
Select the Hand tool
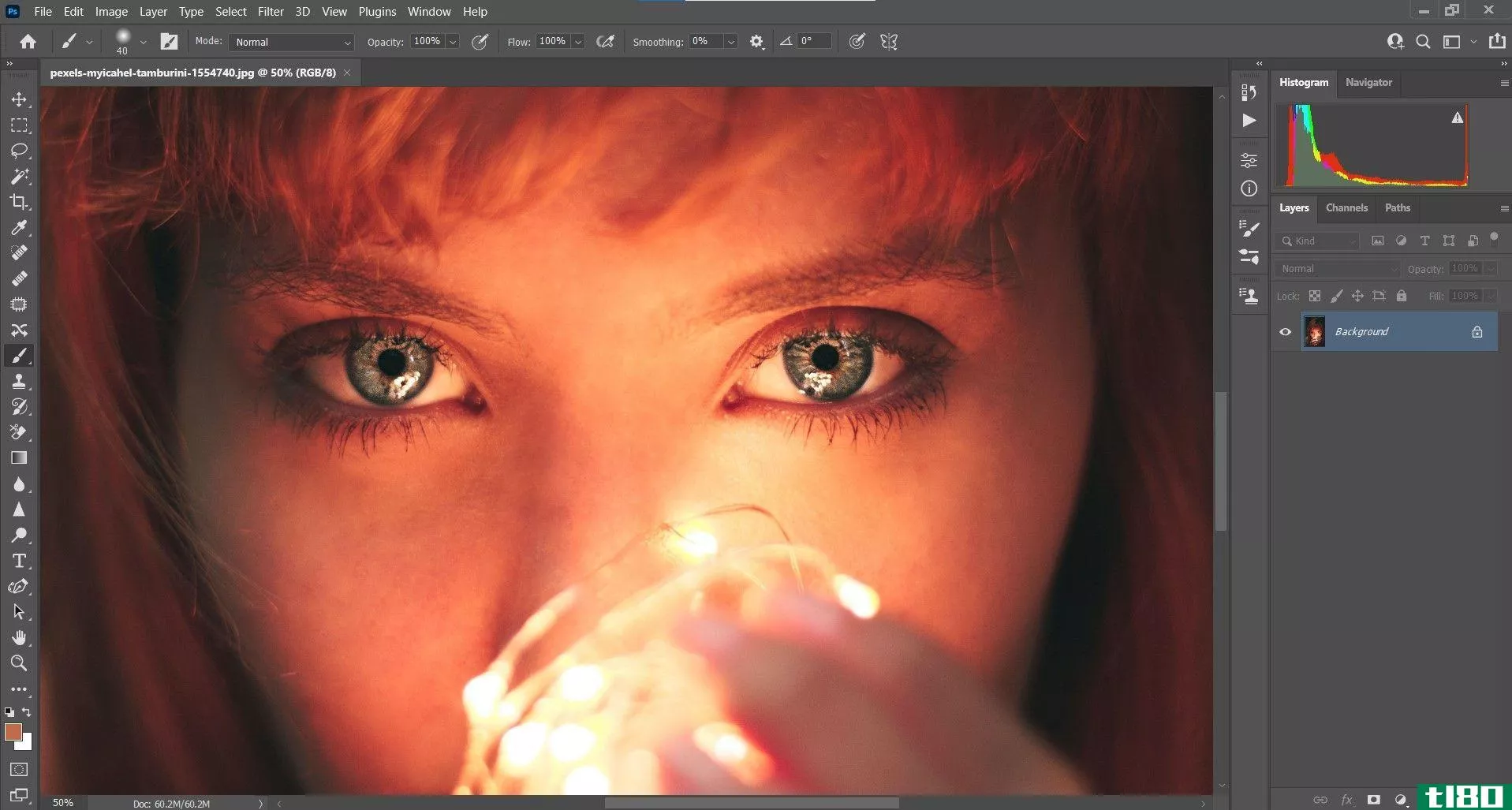19,637
